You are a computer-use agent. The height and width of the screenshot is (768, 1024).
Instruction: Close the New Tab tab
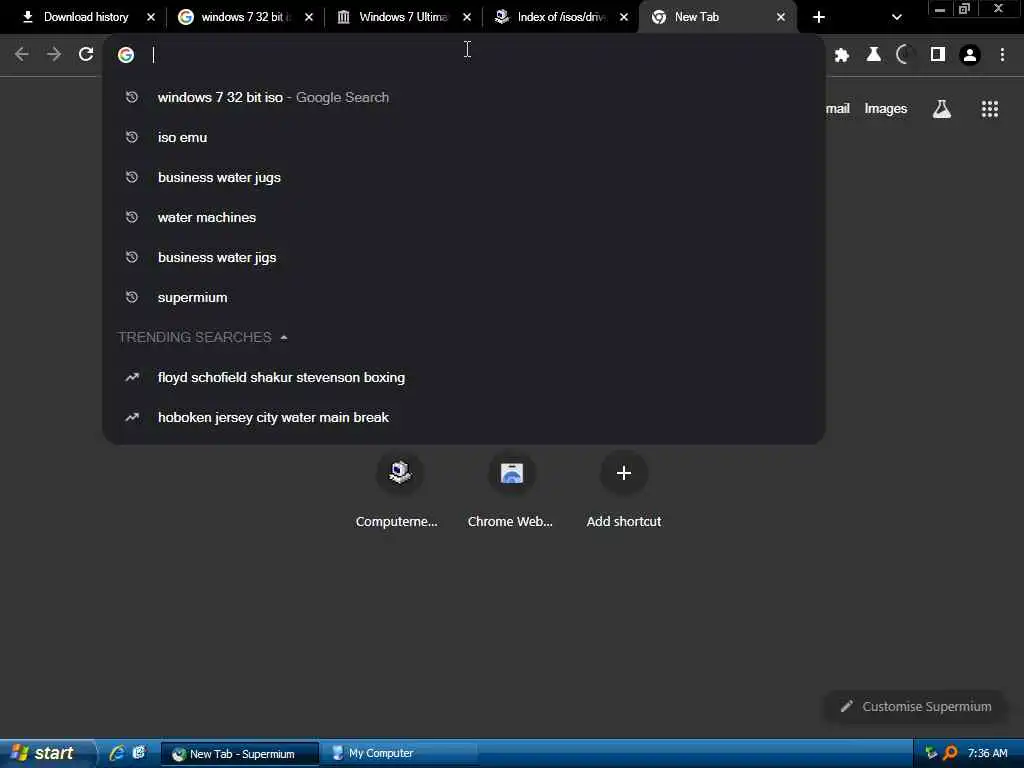tap(781, 18)
